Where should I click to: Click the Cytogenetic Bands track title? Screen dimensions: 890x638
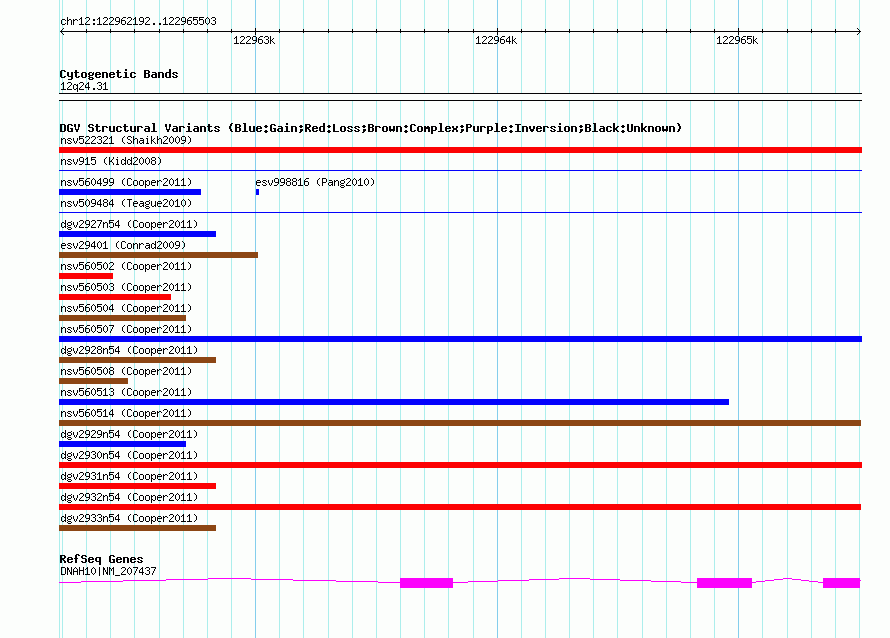tap(119, 74)
